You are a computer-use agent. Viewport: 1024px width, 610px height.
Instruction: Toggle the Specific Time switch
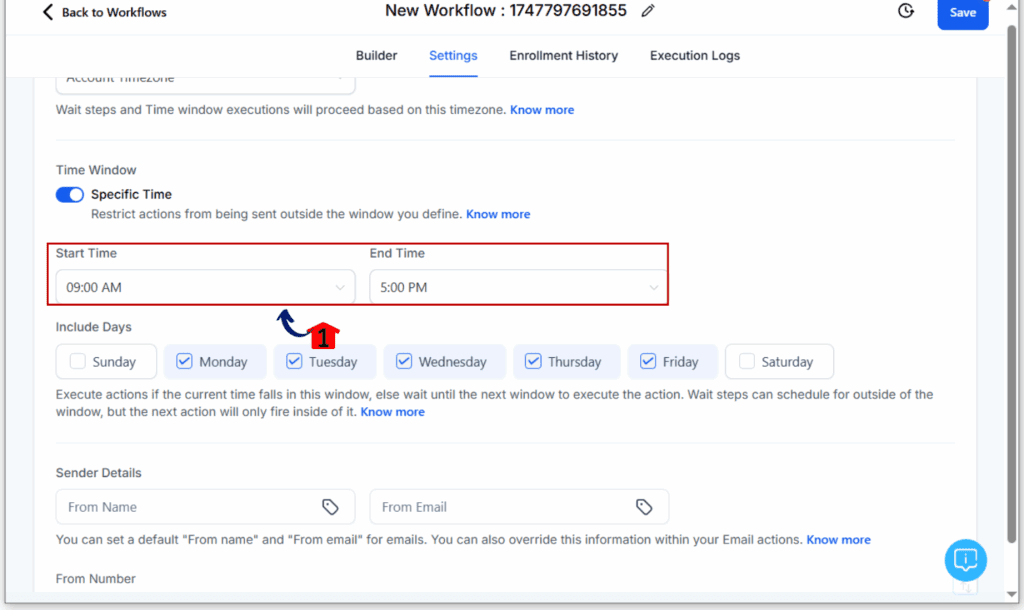click(70, 195)
